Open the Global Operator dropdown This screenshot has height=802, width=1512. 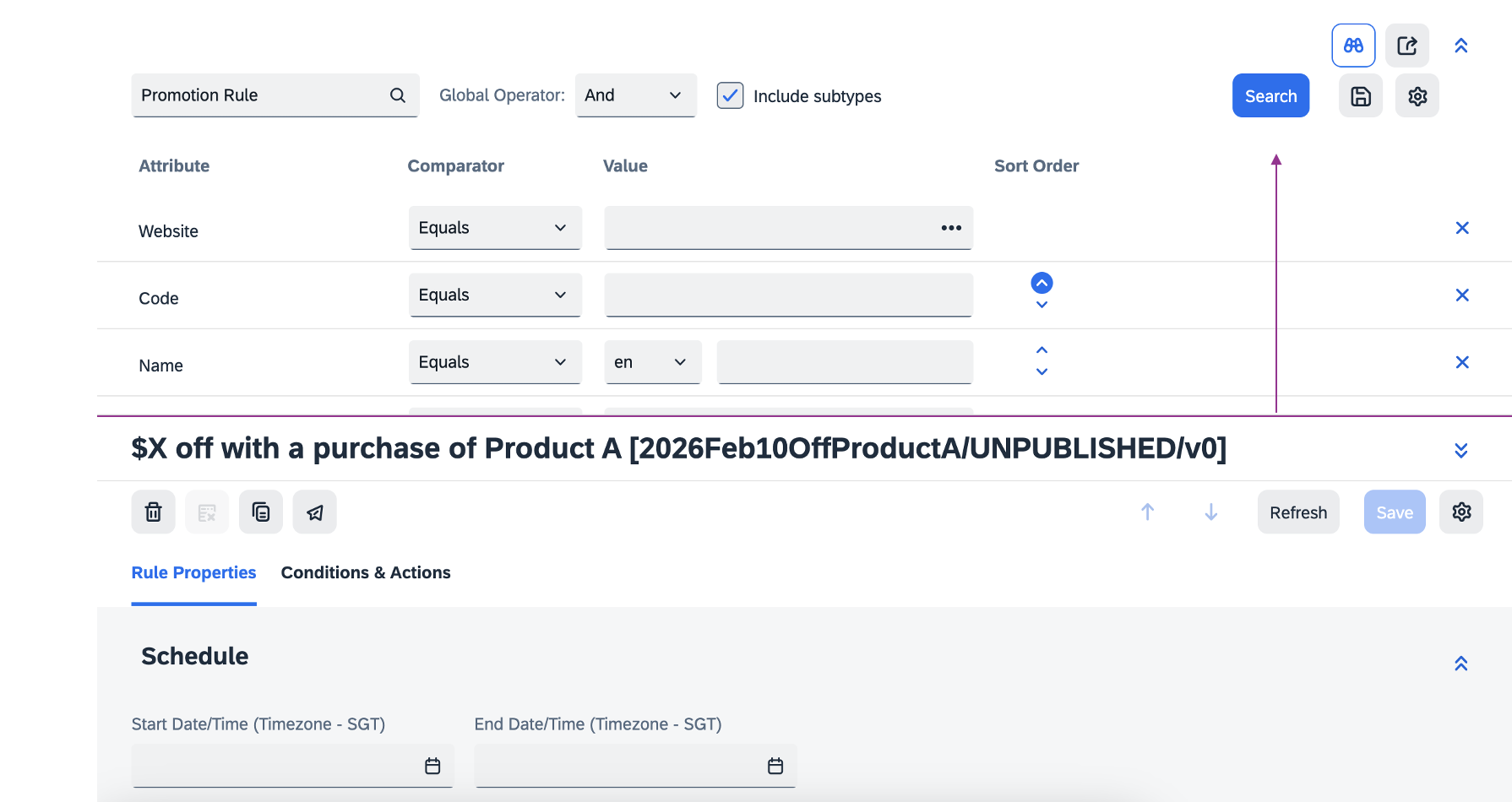pos(635,95)
